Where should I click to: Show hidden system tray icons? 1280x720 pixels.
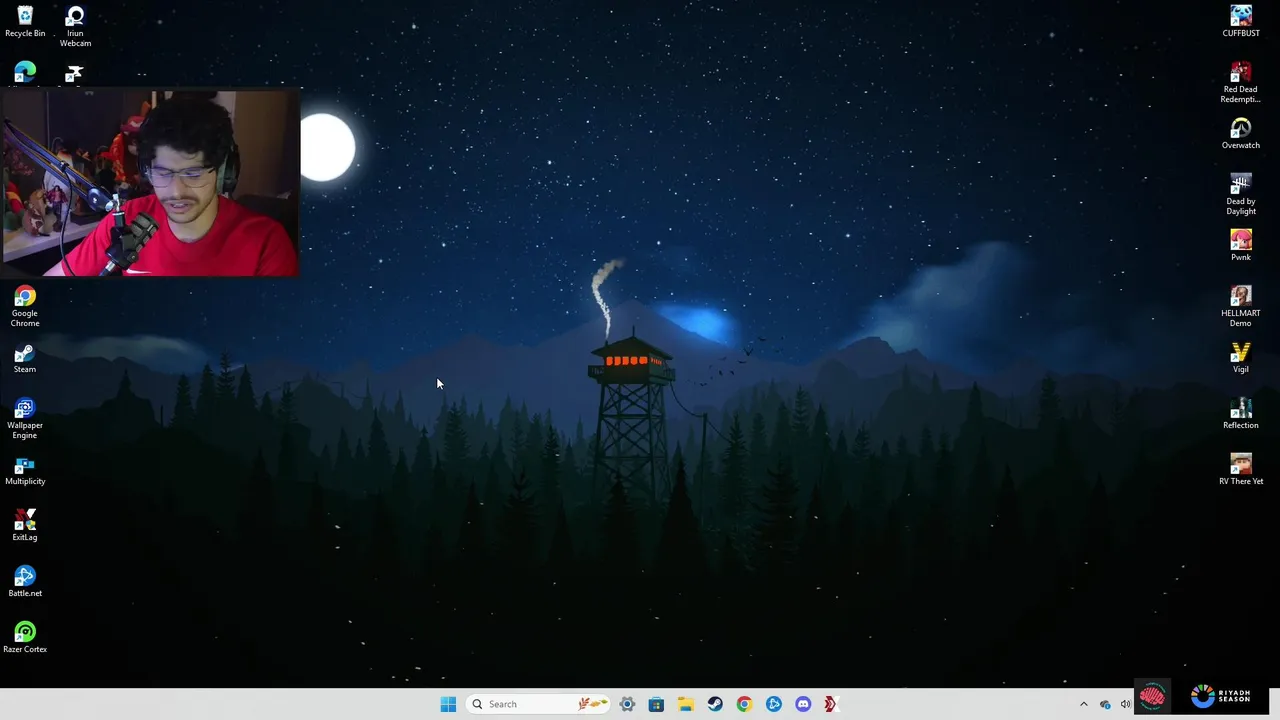tap(1083, 704)
